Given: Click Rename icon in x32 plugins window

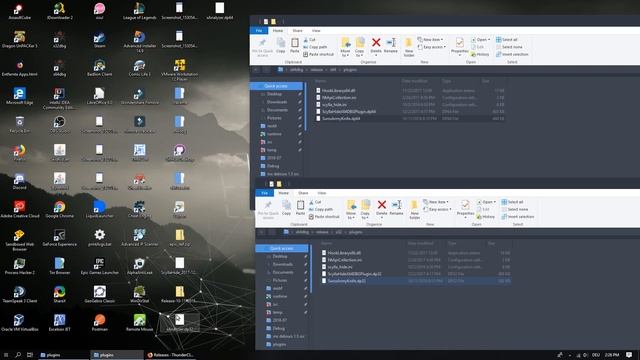Looking at the screenshot, I should coord(396,208).
